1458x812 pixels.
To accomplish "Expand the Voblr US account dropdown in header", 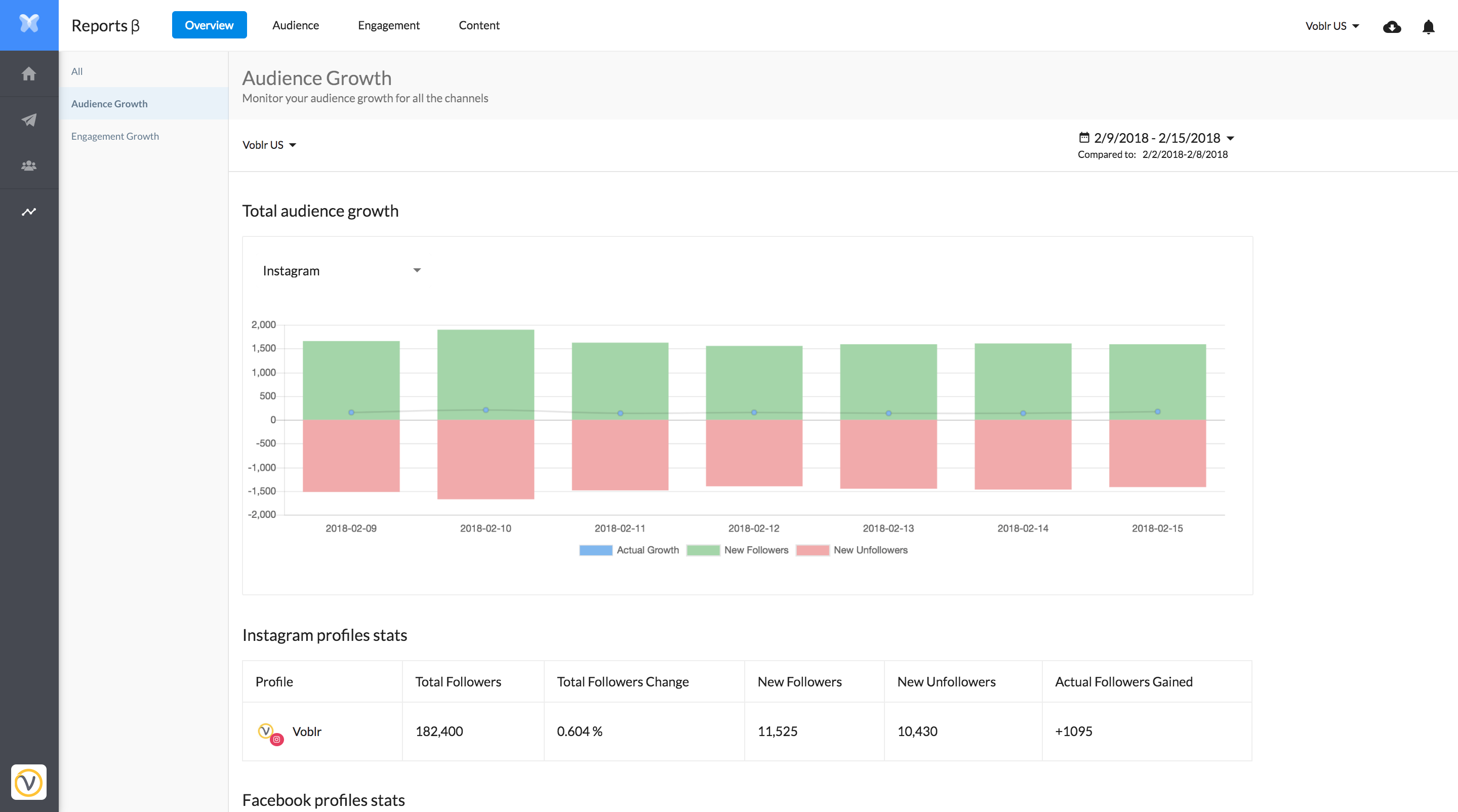I will point(1332,26).
